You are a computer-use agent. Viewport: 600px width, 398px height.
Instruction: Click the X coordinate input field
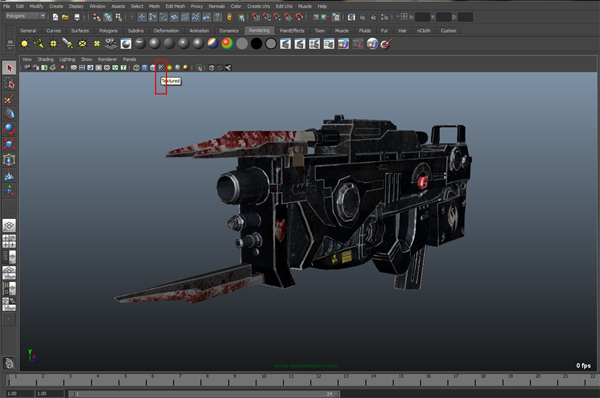point(422,17)
